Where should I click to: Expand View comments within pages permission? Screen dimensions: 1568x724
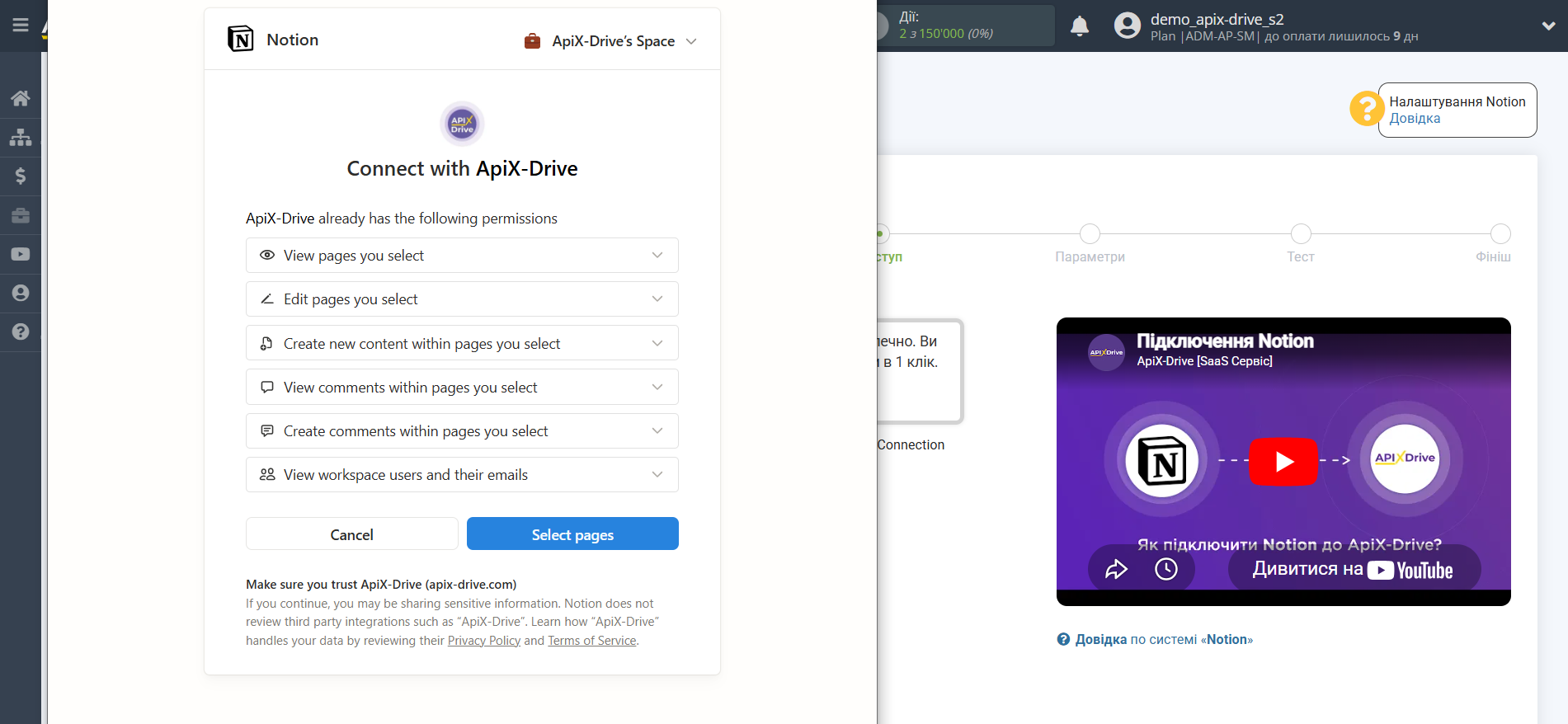pos(462,387)
